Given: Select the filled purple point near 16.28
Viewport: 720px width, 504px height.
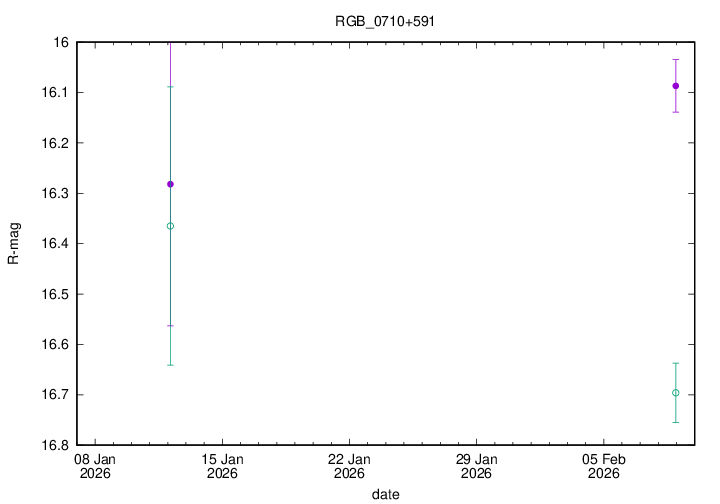Looking at the screenshot, I should point(170,184).
